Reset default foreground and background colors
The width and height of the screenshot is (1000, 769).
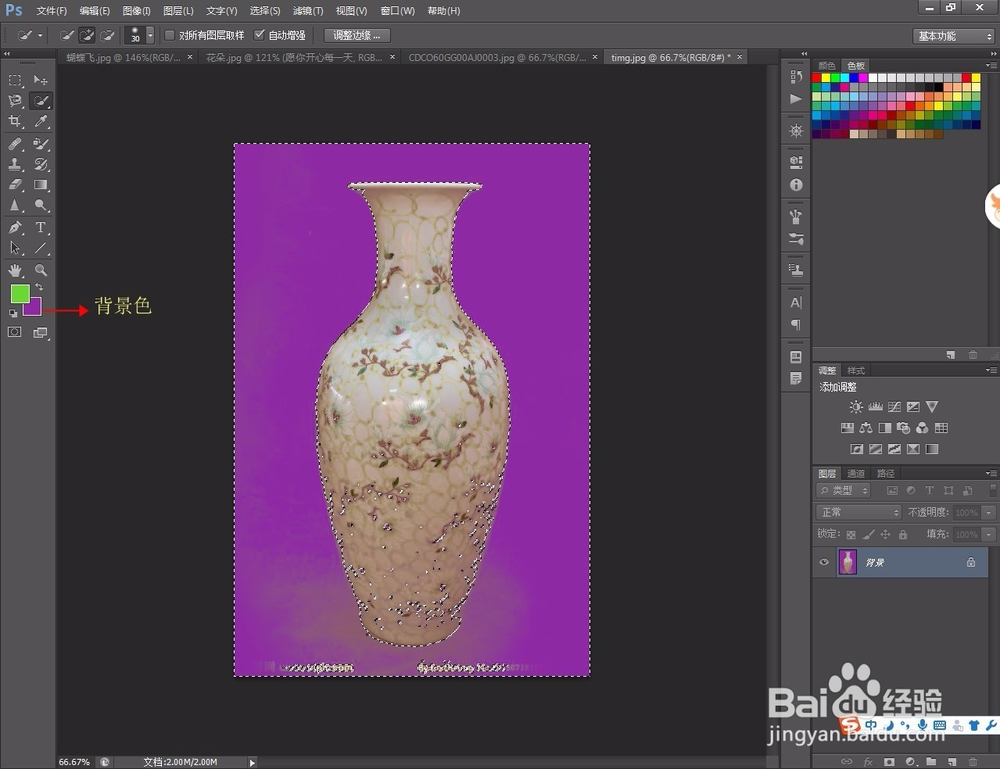[x=13, y=313]
